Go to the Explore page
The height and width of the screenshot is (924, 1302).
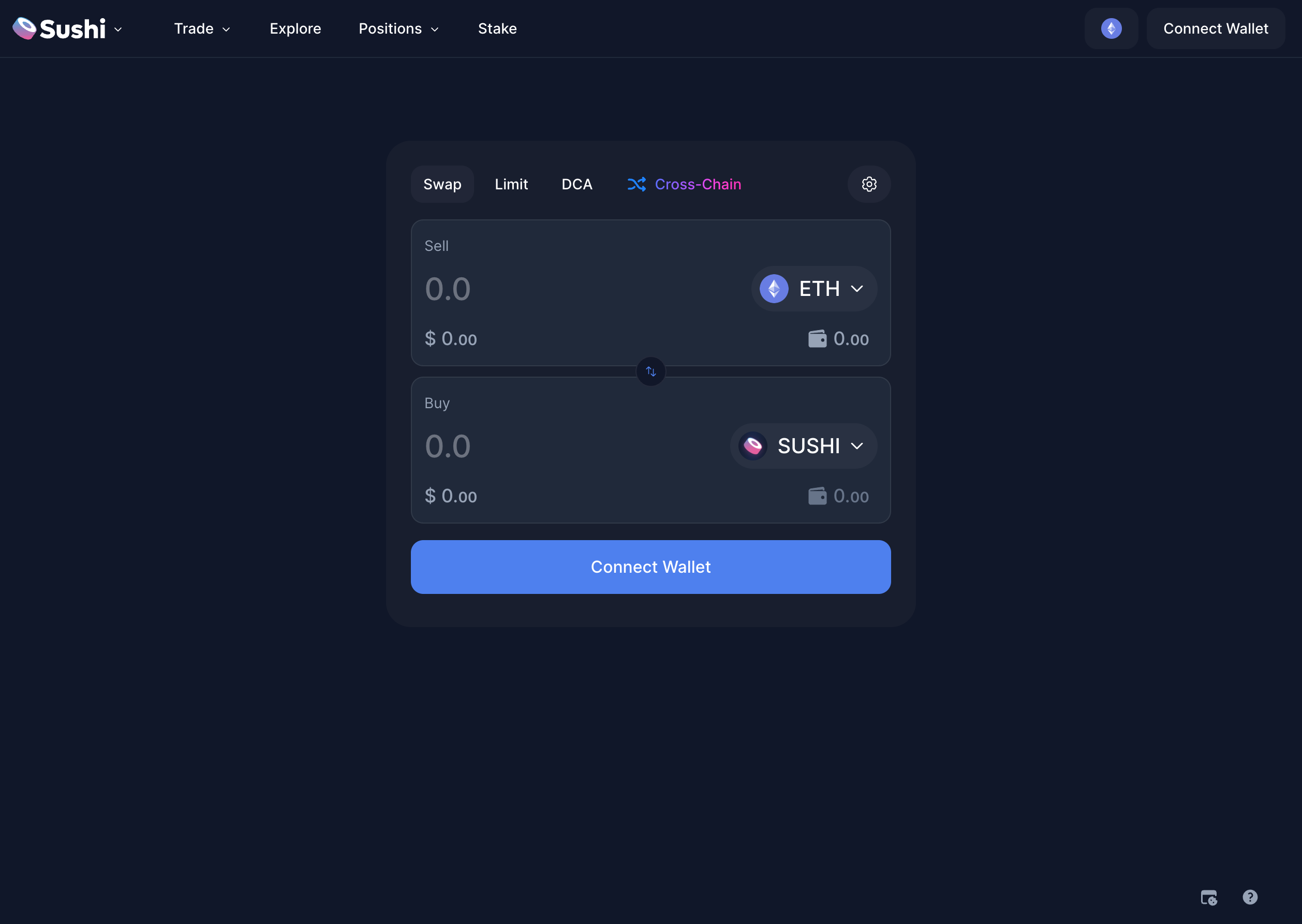[x=295, y=28]
